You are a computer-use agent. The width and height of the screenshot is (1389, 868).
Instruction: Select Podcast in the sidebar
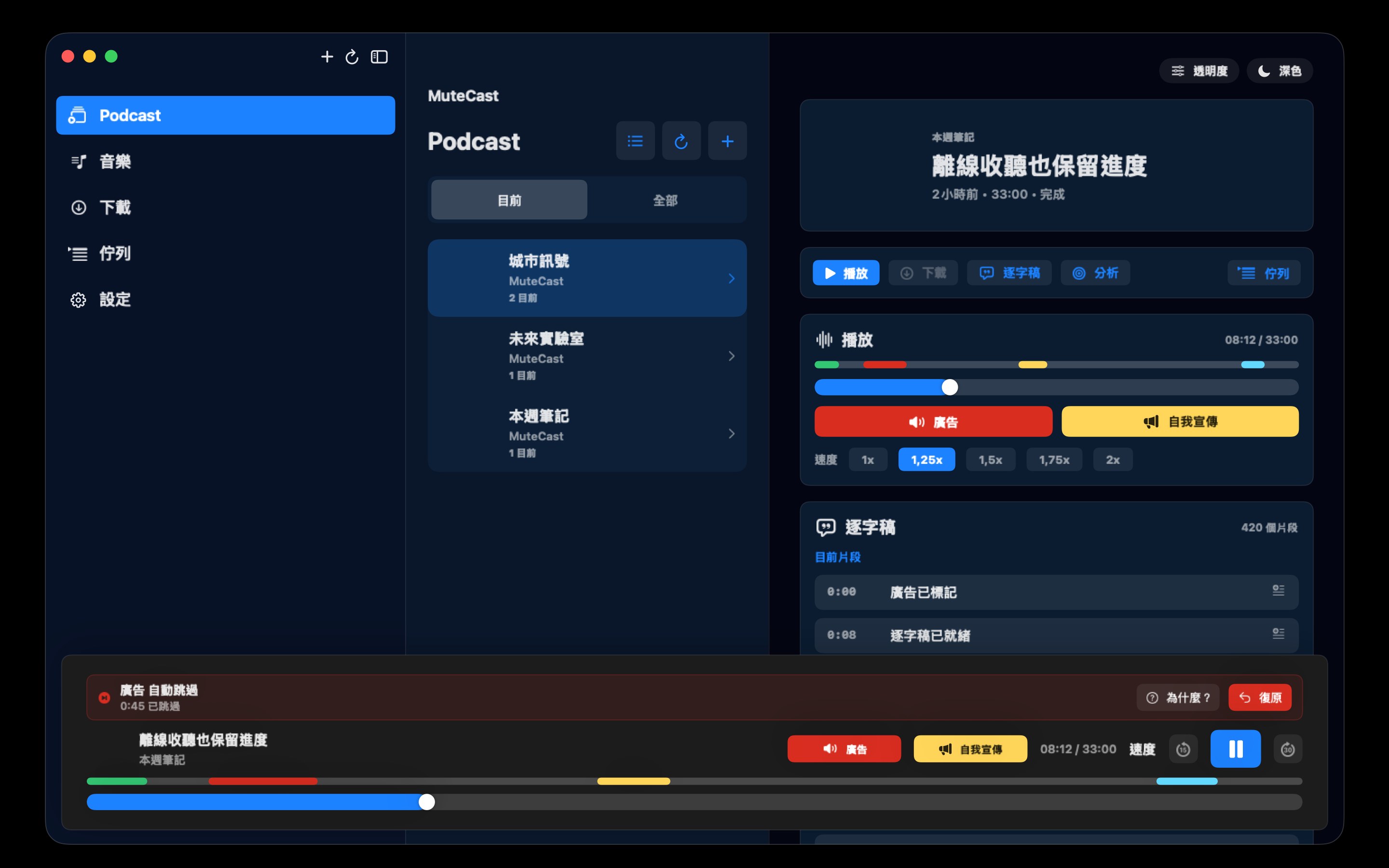click(226, 115)
